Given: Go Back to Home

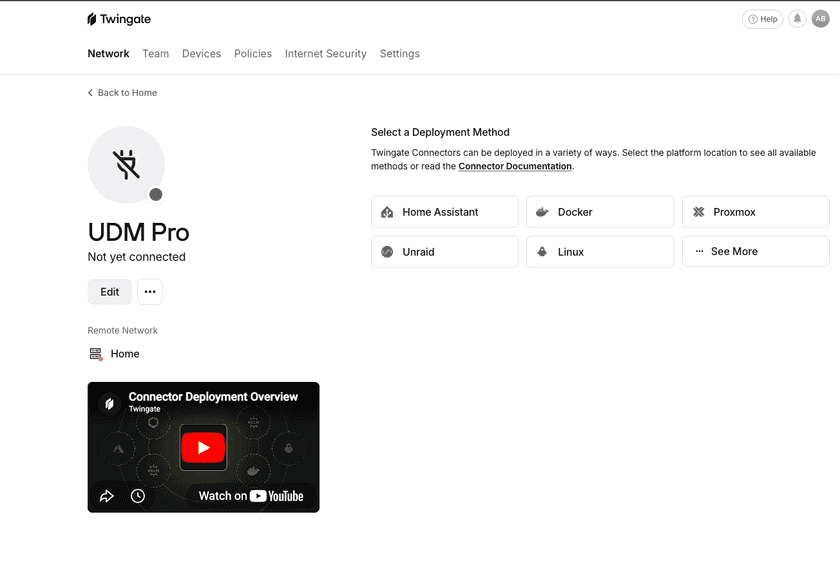Looking at the screenshot, I should 122,93.
